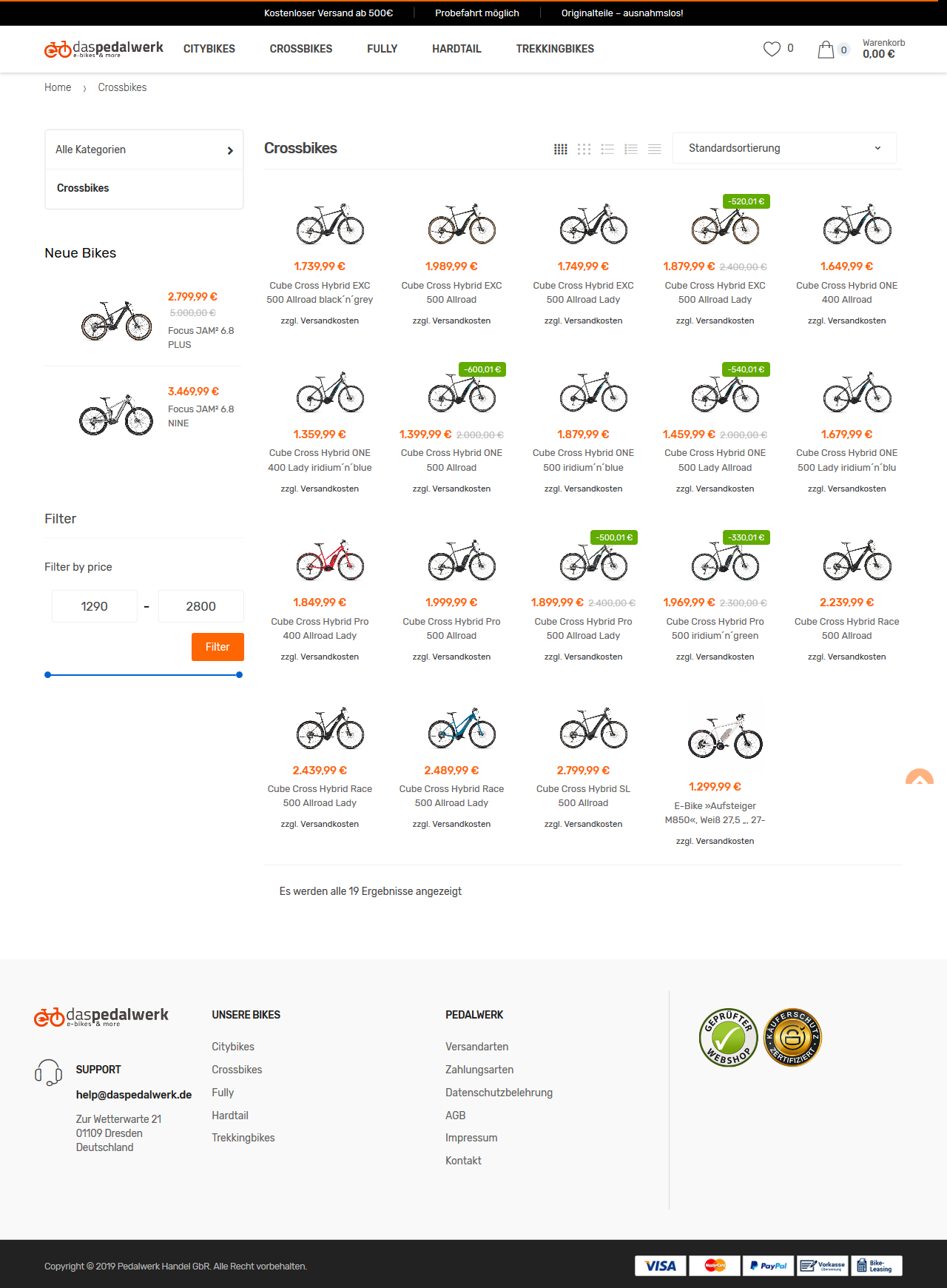The image size is (947, 1288).
Task: Open the Focus JAM² 6.8 PLUS thumbnail
Action: 116,321
